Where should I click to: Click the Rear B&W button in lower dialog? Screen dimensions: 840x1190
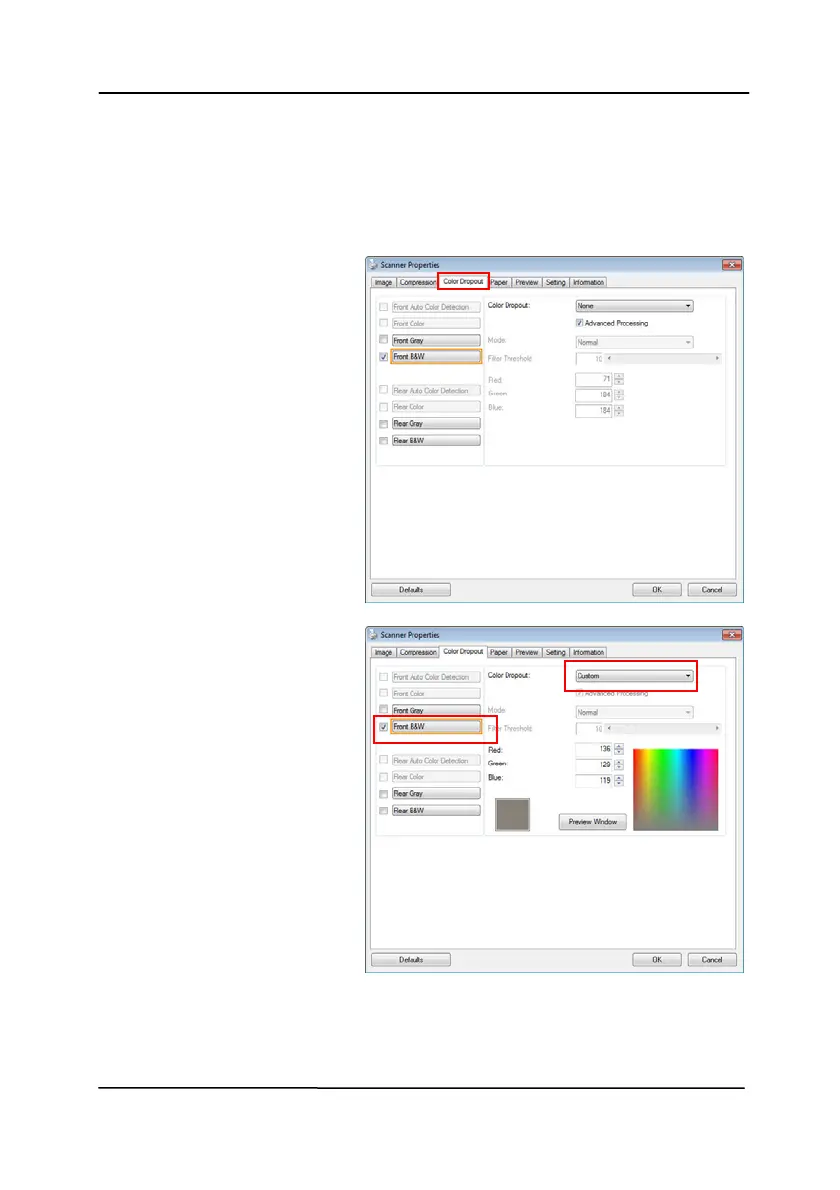(x=436, y=811)
